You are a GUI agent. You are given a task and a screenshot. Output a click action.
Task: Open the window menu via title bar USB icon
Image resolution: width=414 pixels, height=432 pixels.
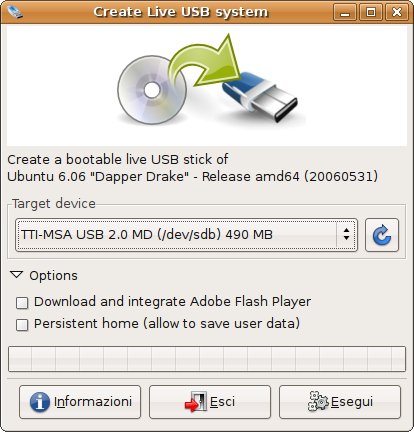[14, 12]
